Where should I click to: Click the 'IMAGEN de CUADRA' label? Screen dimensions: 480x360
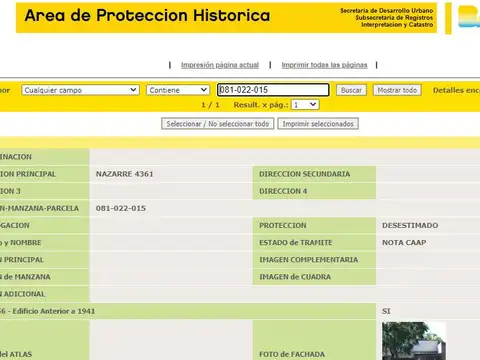coord(295,277)
